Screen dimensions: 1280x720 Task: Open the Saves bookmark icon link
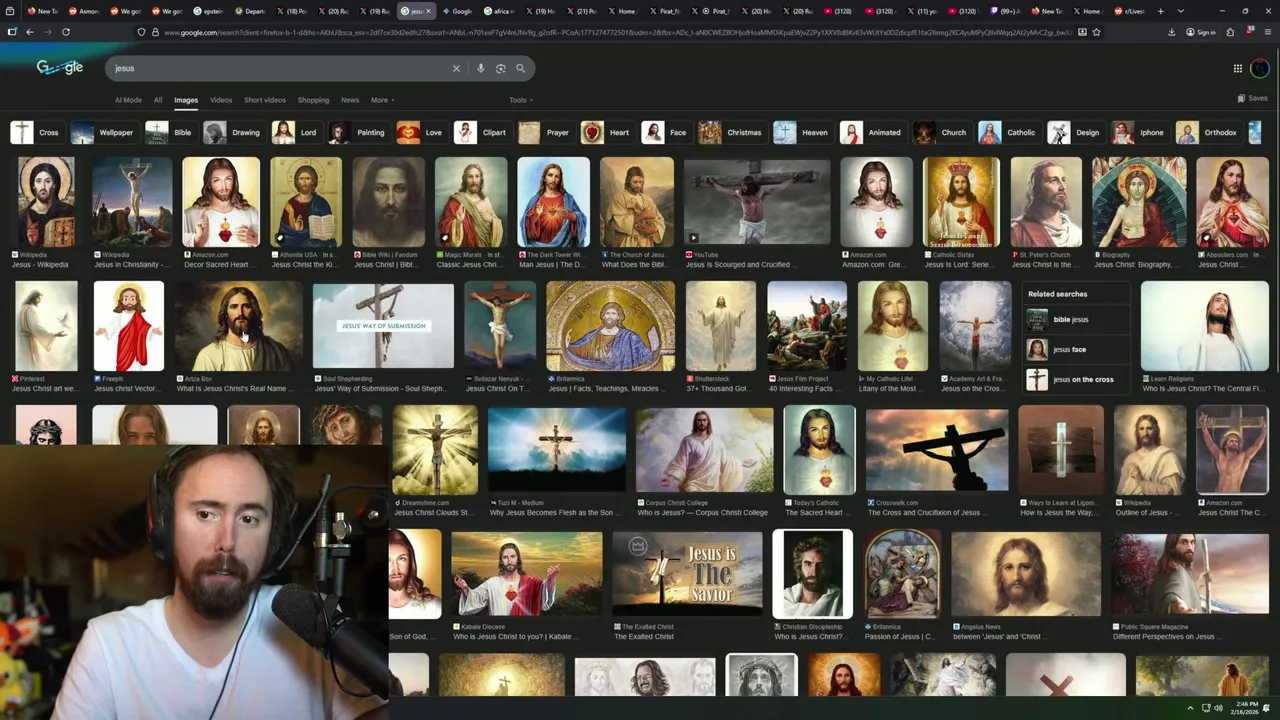click(1252, 98)
